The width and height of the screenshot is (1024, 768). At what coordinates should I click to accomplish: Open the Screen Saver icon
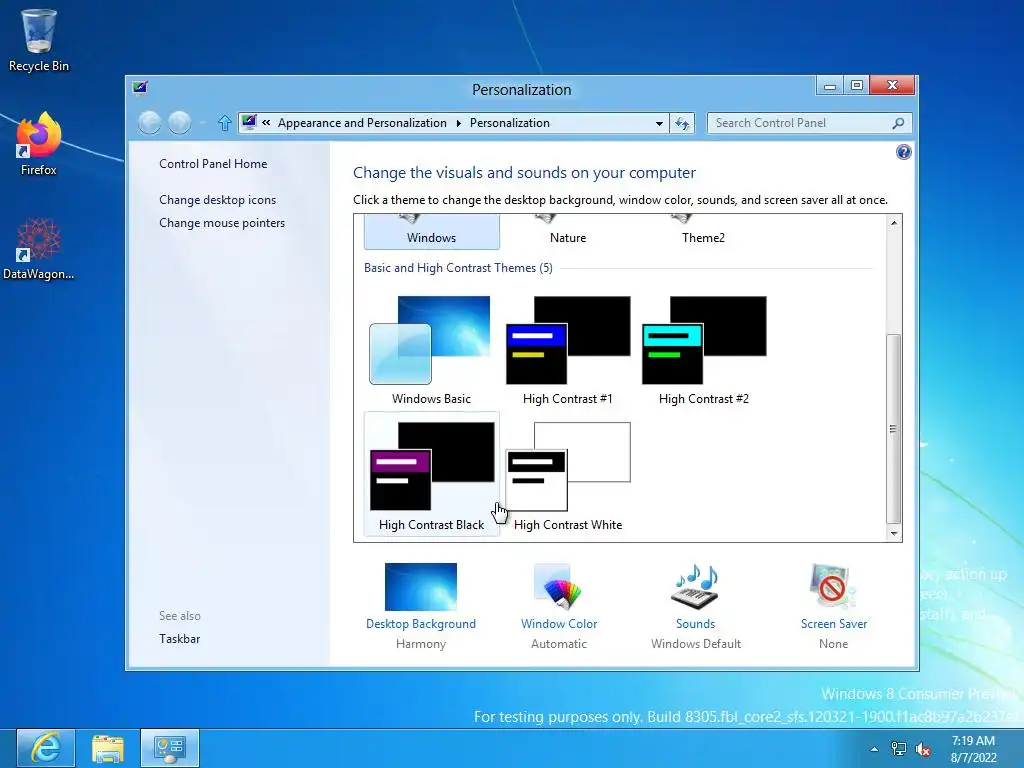click(x=833, y=586)
